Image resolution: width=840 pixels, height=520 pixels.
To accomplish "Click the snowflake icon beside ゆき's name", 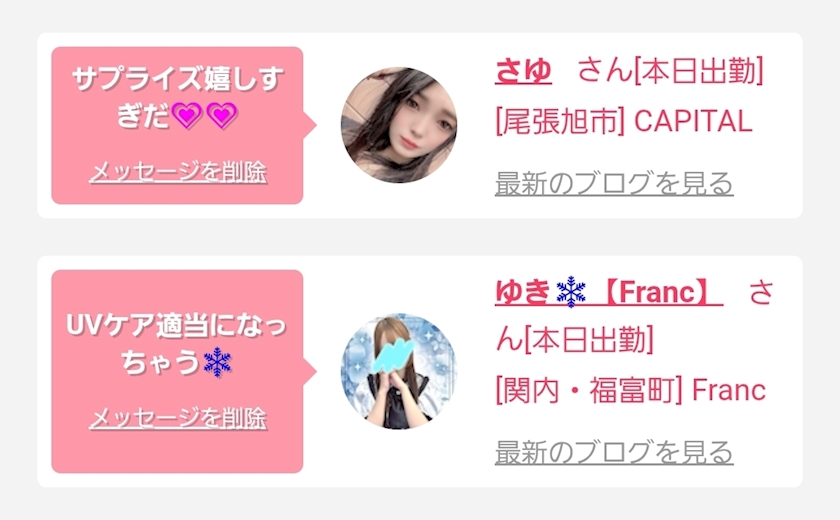I will (x=571, y=292).
